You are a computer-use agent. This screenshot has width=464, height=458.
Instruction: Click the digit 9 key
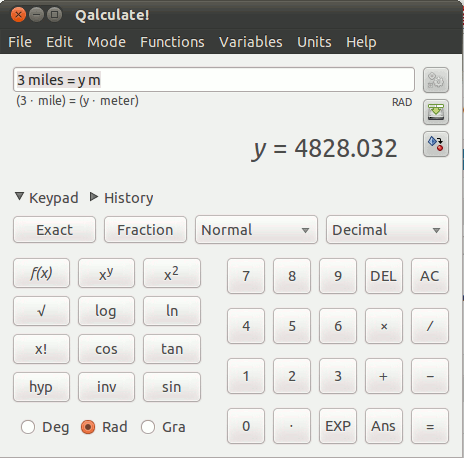(x=338, y=276)
